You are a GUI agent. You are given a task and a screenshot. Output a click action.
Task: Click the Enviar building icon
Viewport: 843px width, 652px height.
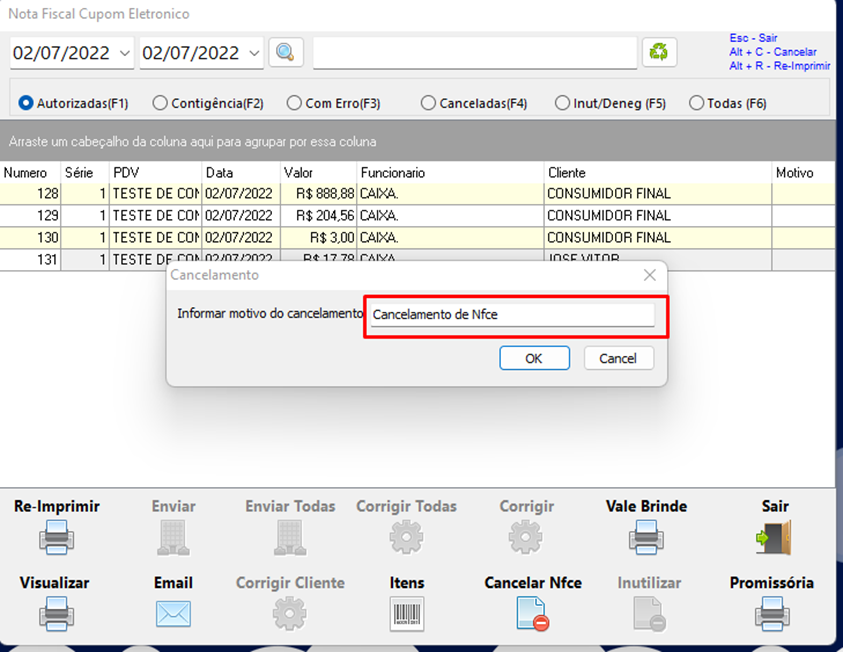click(x=173, y=538)
